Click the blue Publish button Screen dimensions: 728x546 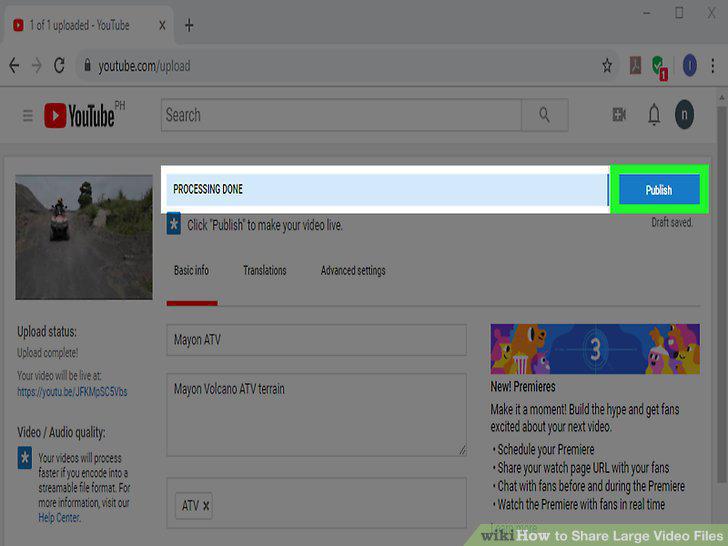coord(659,189)
